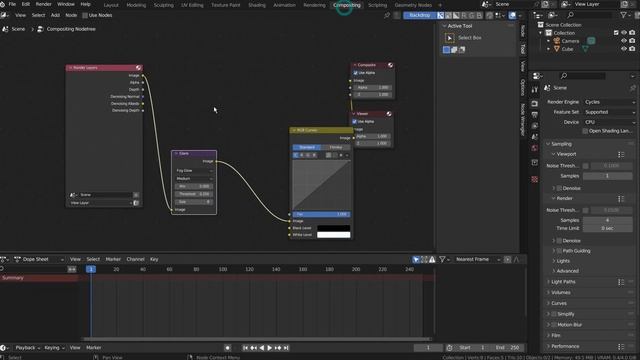Toggle Use Alpha on the Composite node
Image resolution: width=640 pixels, height=360 pixels.
click(356, 73)
